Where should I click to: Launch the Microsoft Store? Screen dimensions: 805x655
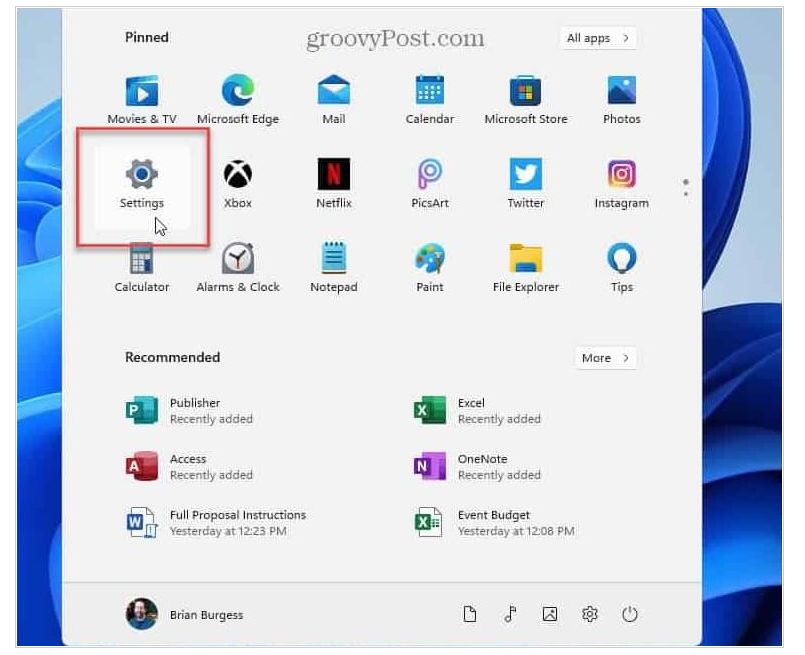[526, 101]
